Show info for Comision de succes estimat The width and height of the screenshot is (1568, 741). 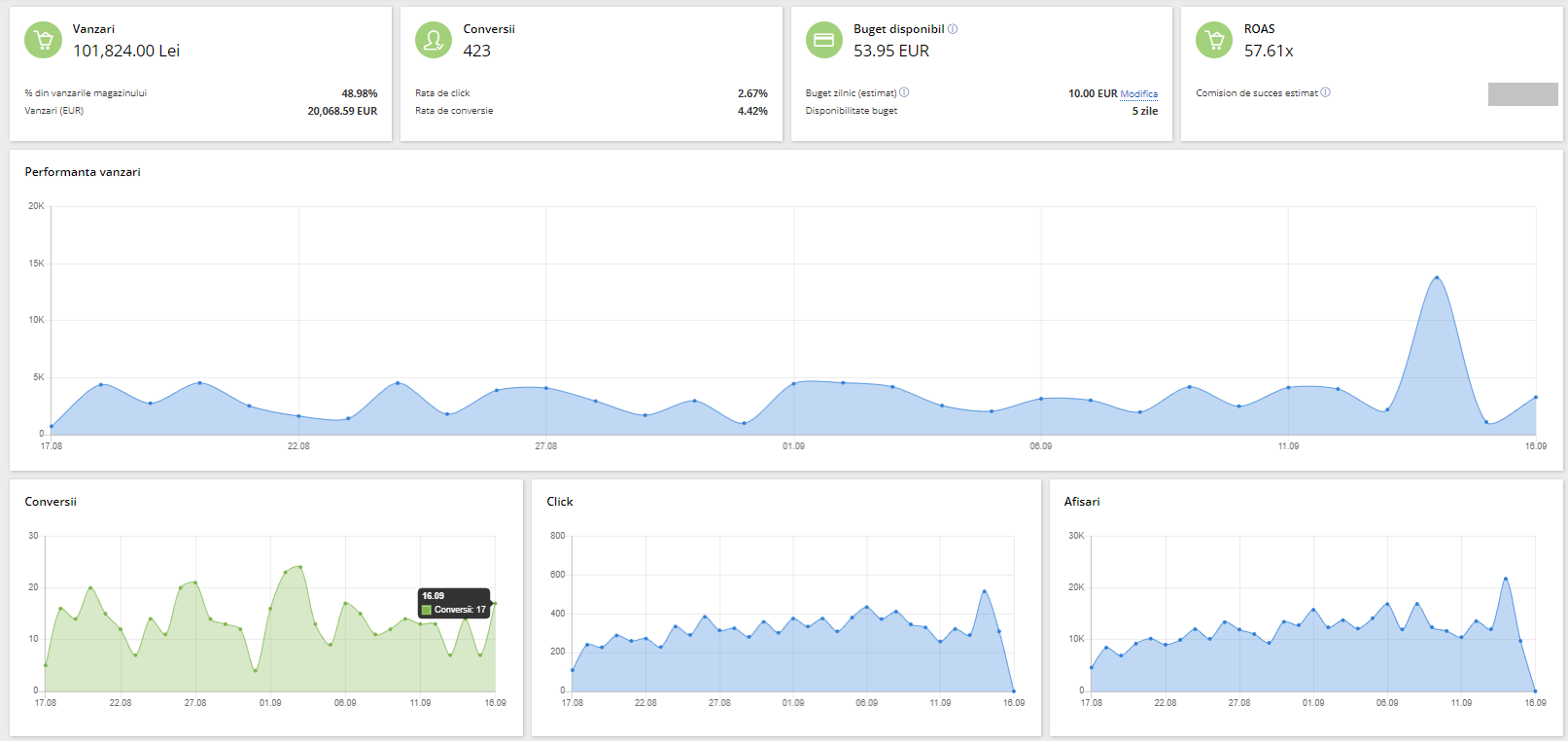coord(1326,92)
